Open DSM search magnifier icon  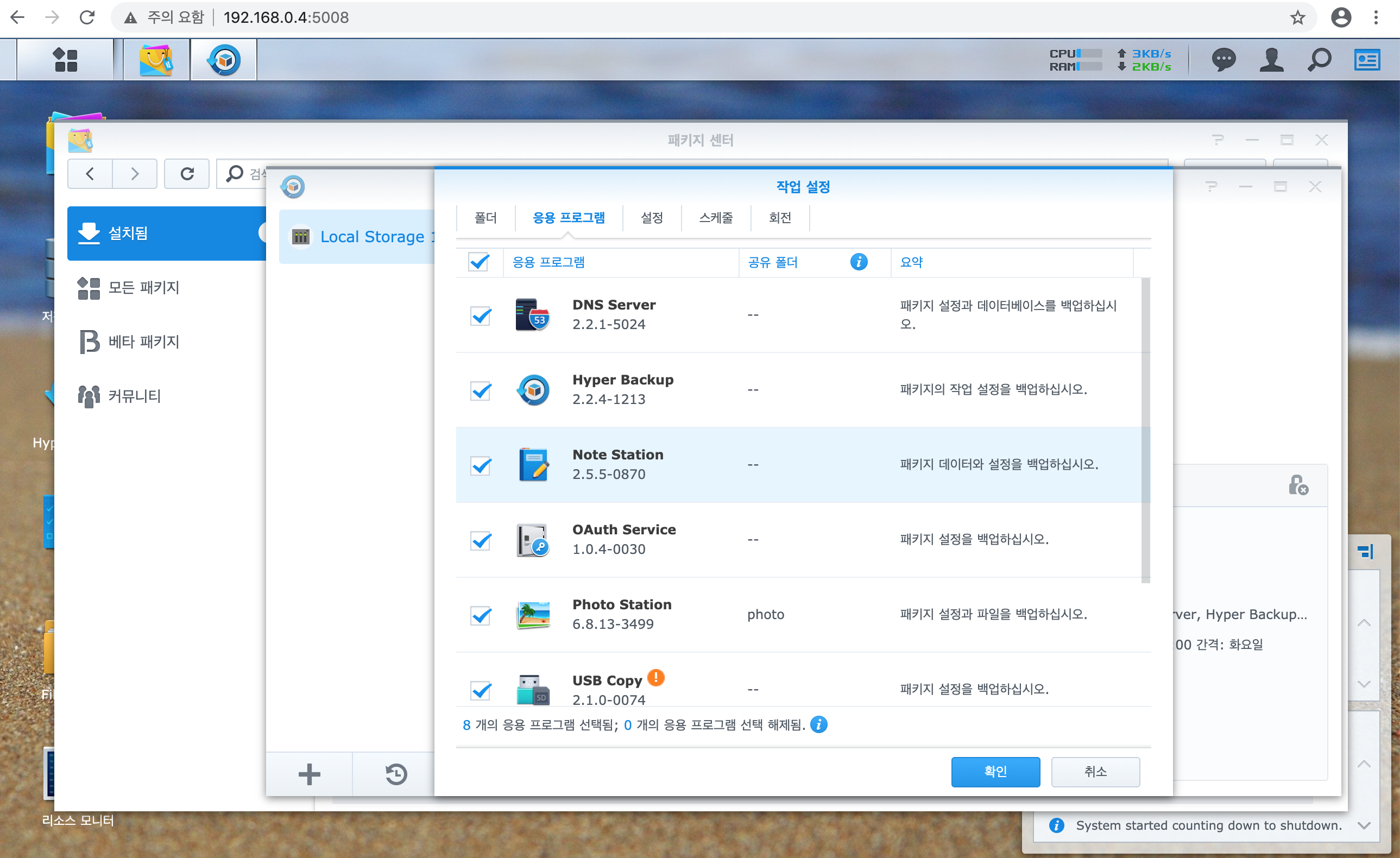pyautogui.click(x=1319, y=60)
